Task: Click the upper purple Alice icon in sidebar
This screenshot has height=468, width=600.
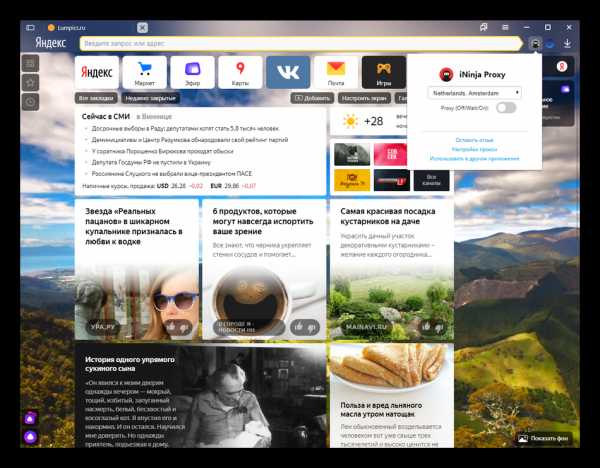Action: tap(30, 419)
